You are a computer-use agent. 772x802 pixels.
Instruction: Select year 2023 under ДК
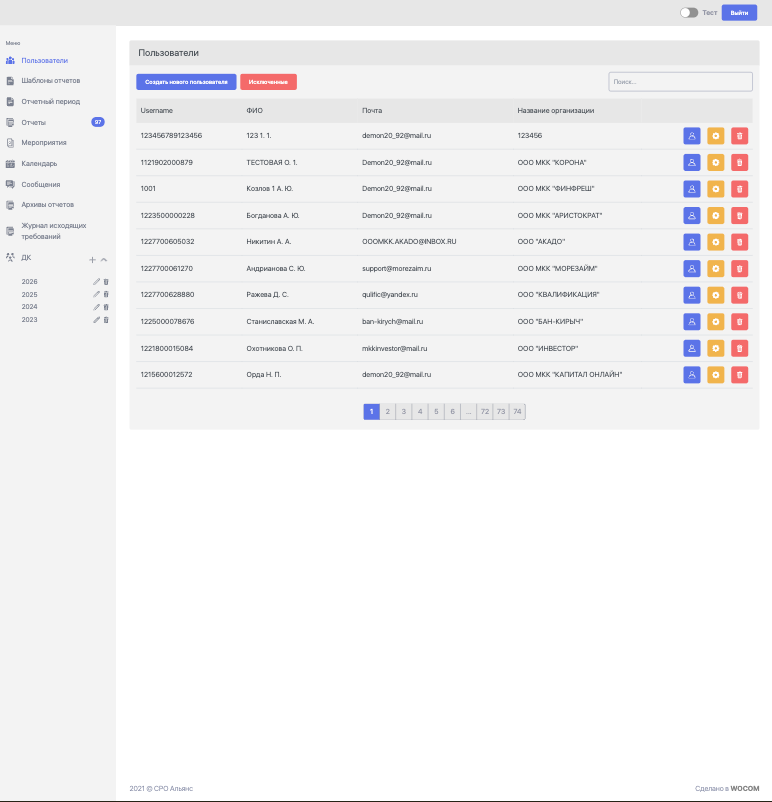29,320
